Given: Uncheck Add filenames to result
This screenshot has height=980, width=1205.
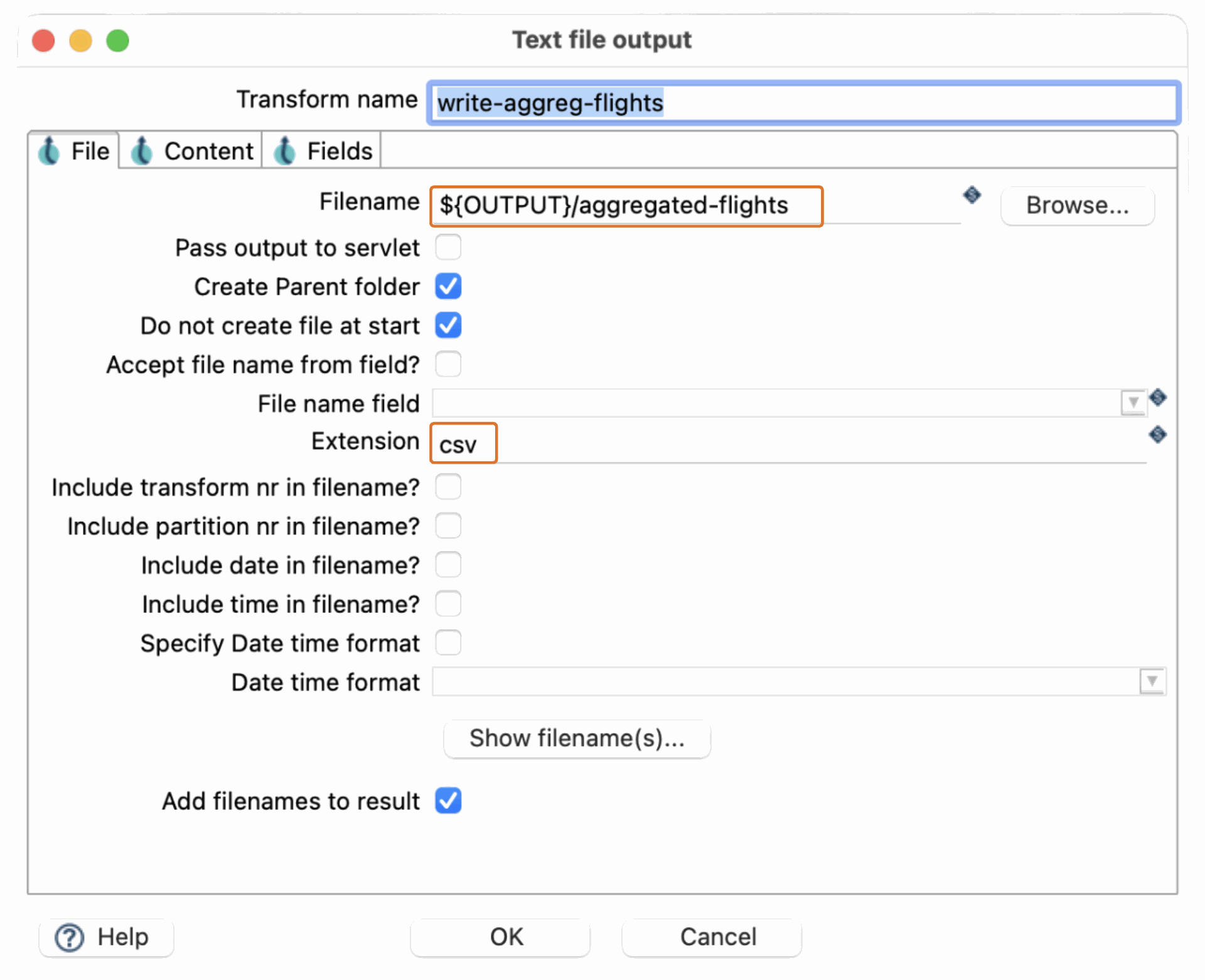Looking at the screenshot, I should click(x=448, y=801).
